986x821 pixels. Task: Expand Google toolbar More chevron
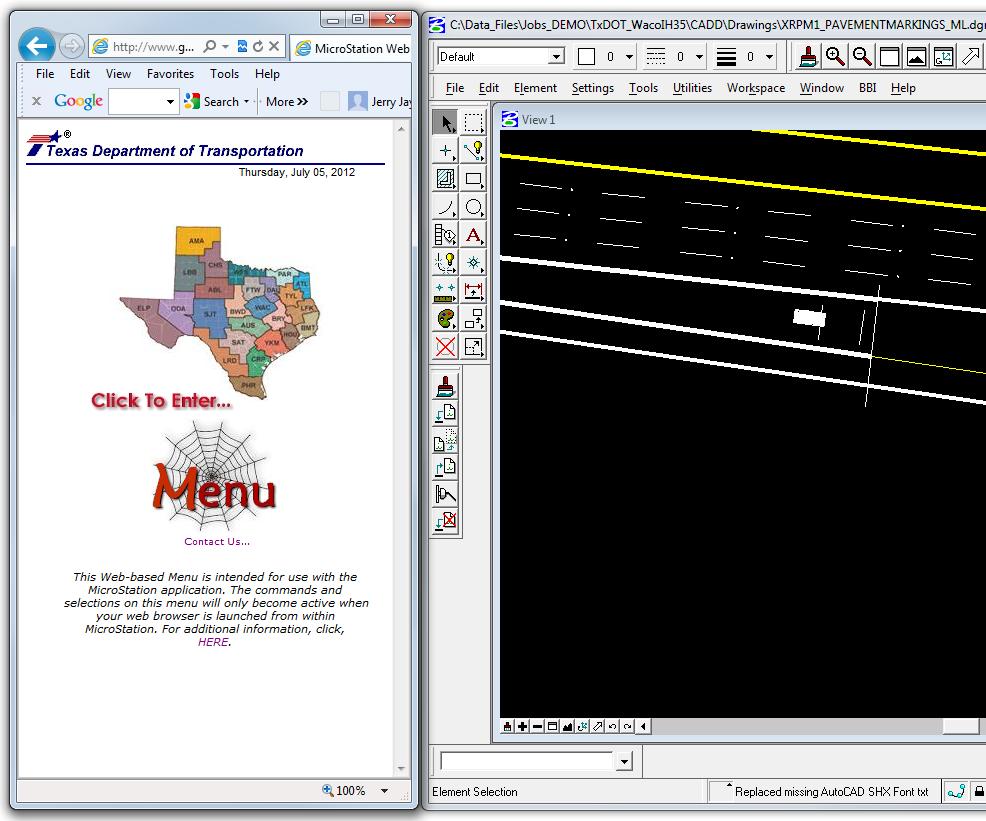point(287,102)
